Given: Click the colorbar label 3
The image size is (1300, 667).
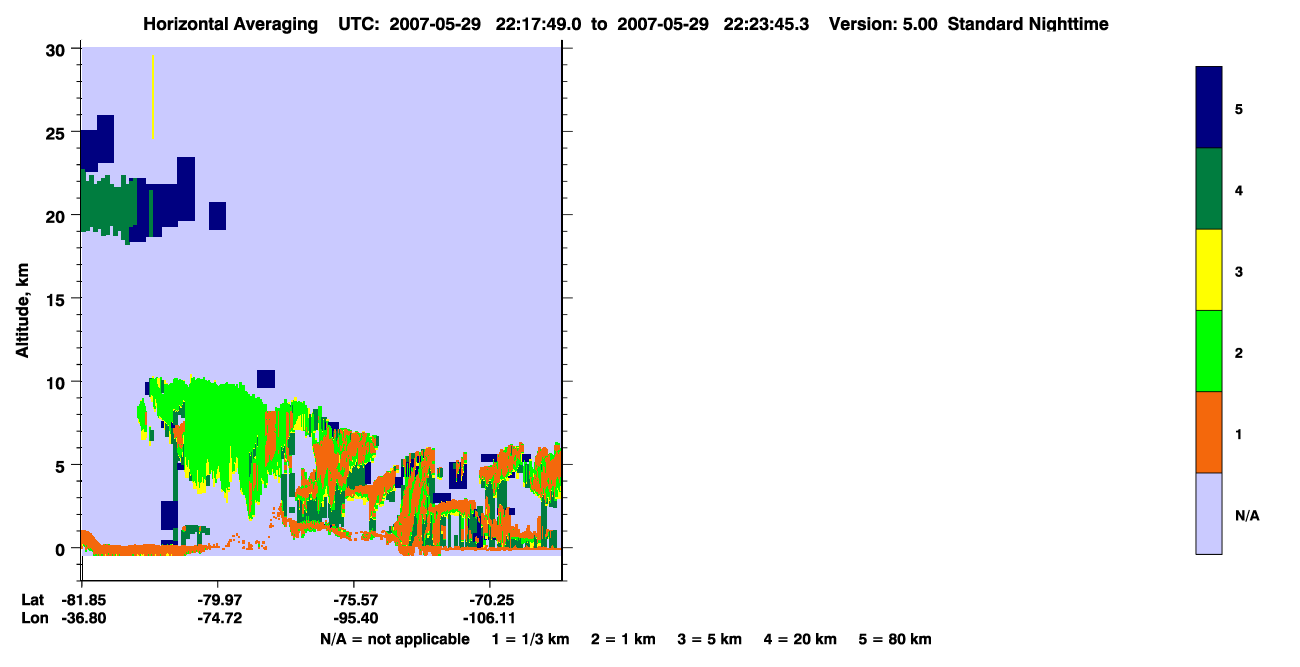Looking at the screenshot, I should click(1239, 271).
